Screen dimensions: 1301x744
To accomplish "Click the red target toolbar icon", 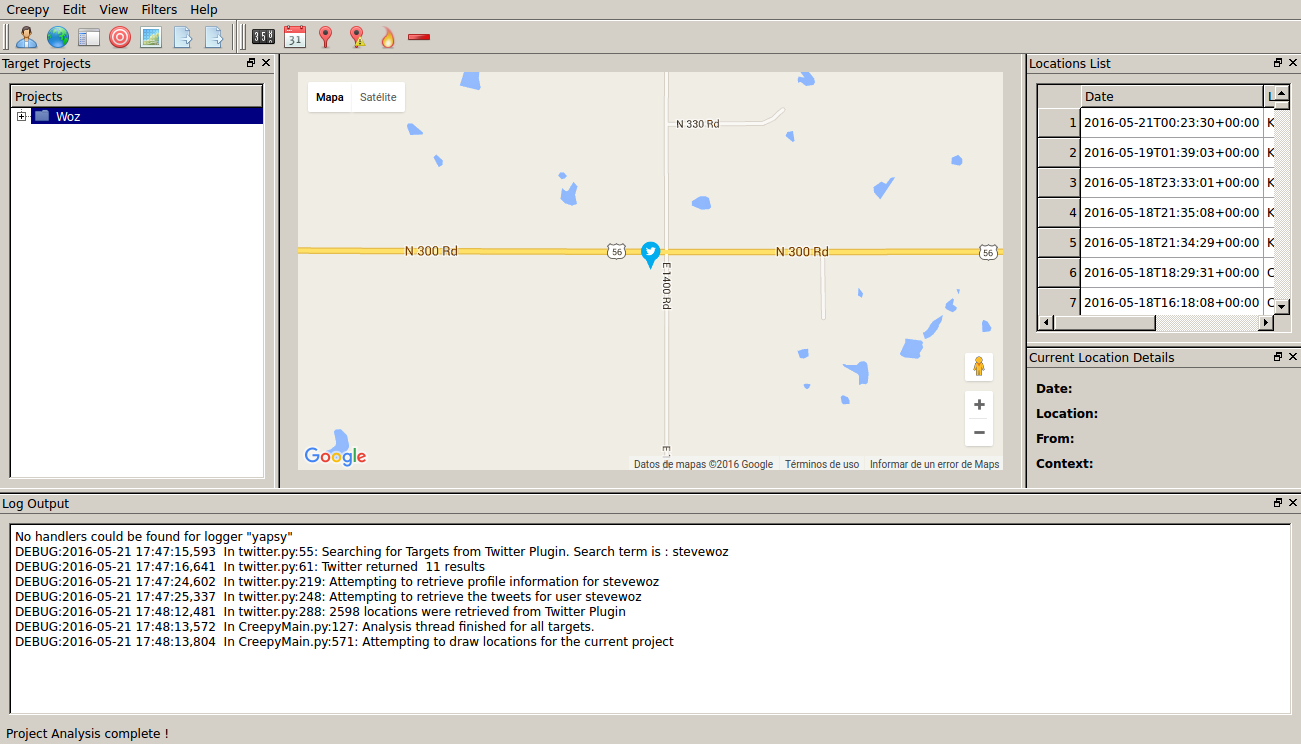I will [x=120, y=37].
